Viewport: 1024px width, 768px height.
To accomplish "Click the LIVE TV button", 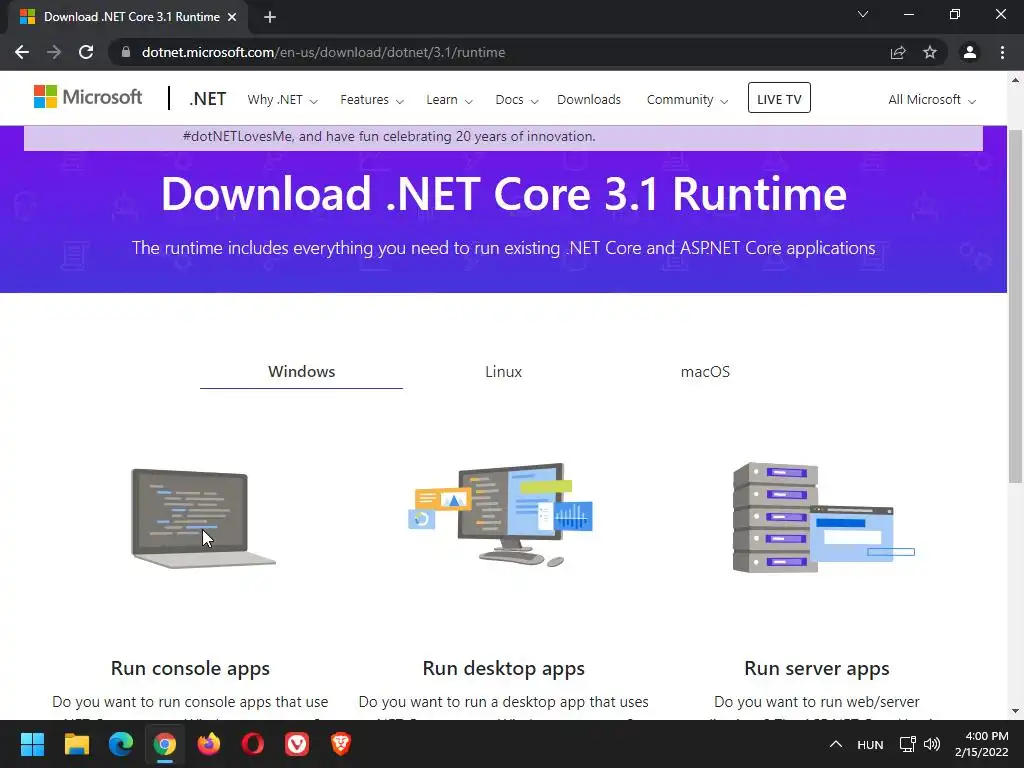I will (x=779, y=98).
